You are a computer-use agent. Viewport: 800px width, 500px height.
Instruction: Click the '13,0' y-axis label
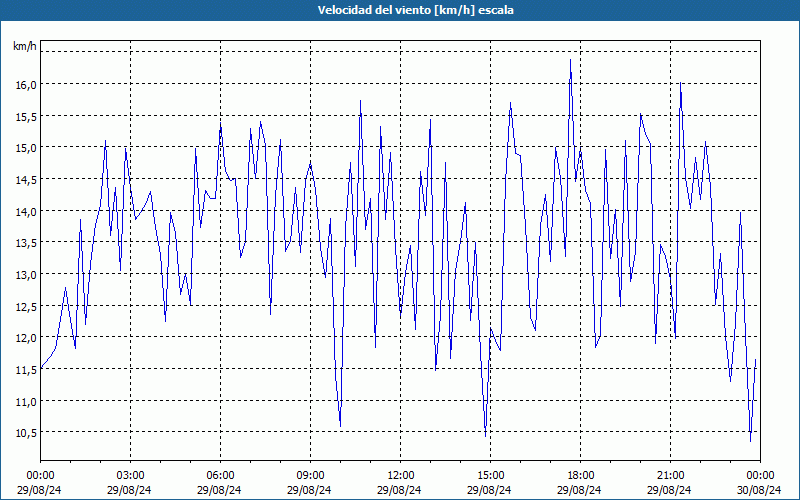pyautogui.click(x=27, y=274)
